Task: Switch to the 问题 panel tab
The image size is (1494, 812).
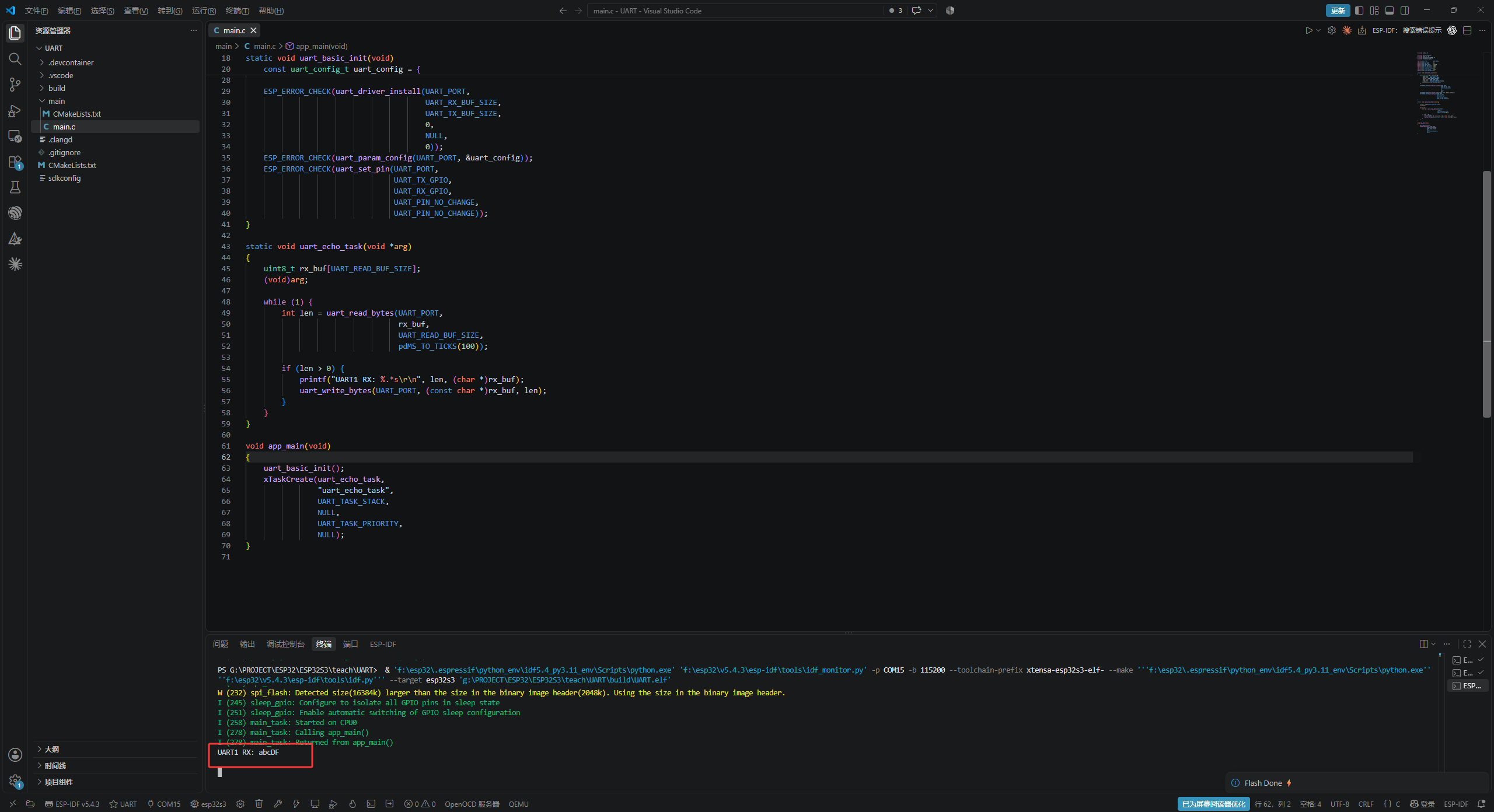Action: [x=221, y=644]
